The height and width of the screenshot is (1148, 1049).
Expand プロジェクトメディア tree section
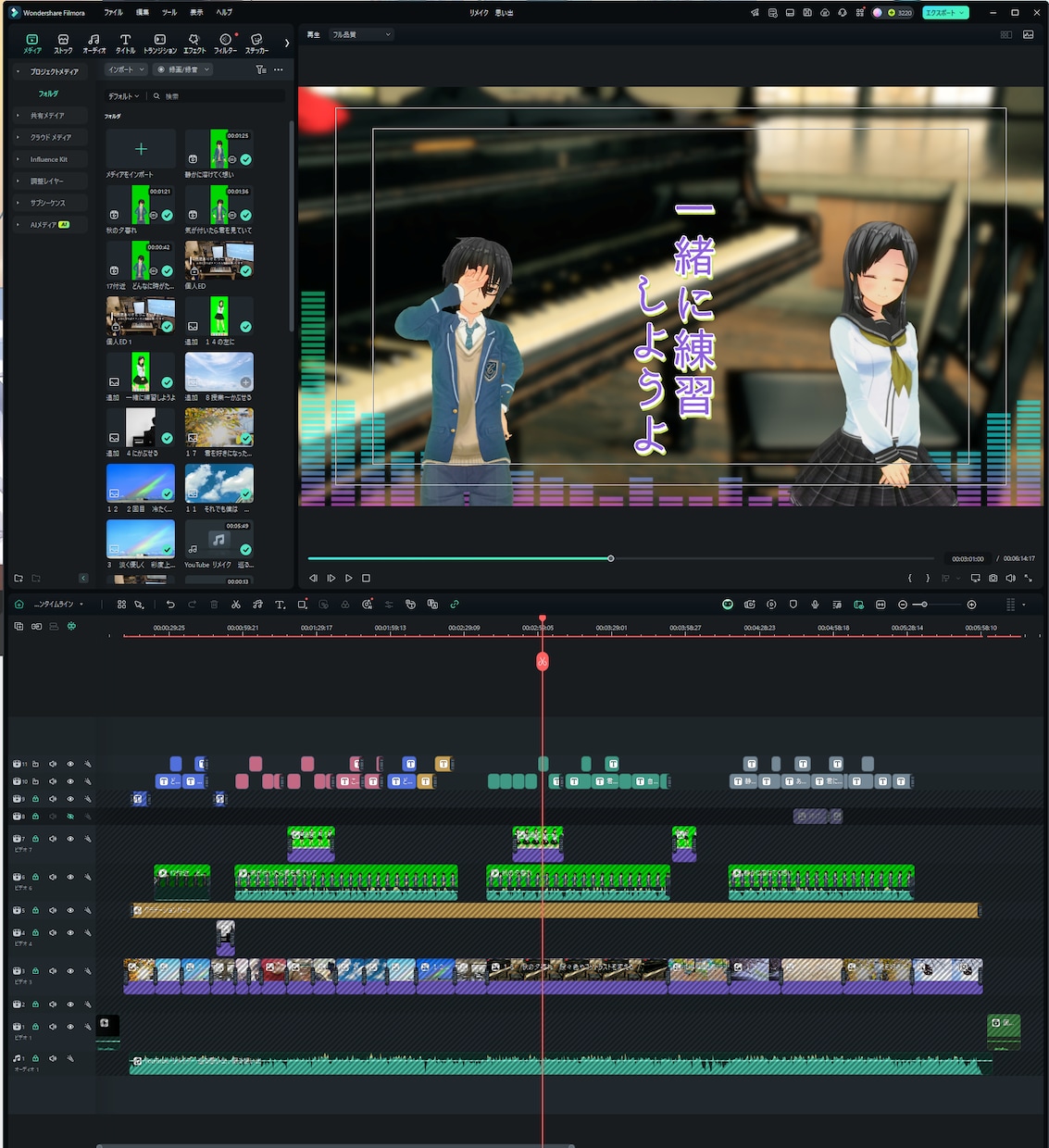click(18, 71)
